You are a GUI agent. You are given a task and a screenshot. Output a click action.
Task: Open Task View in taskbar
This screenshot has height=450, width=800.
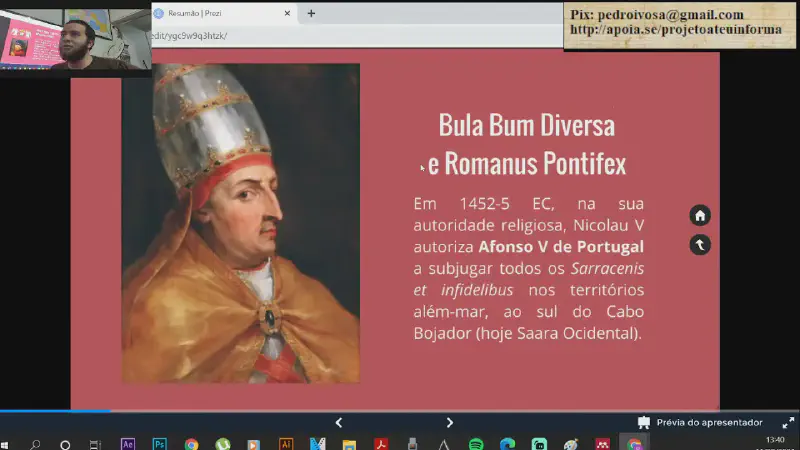click(x=95, y=445)
